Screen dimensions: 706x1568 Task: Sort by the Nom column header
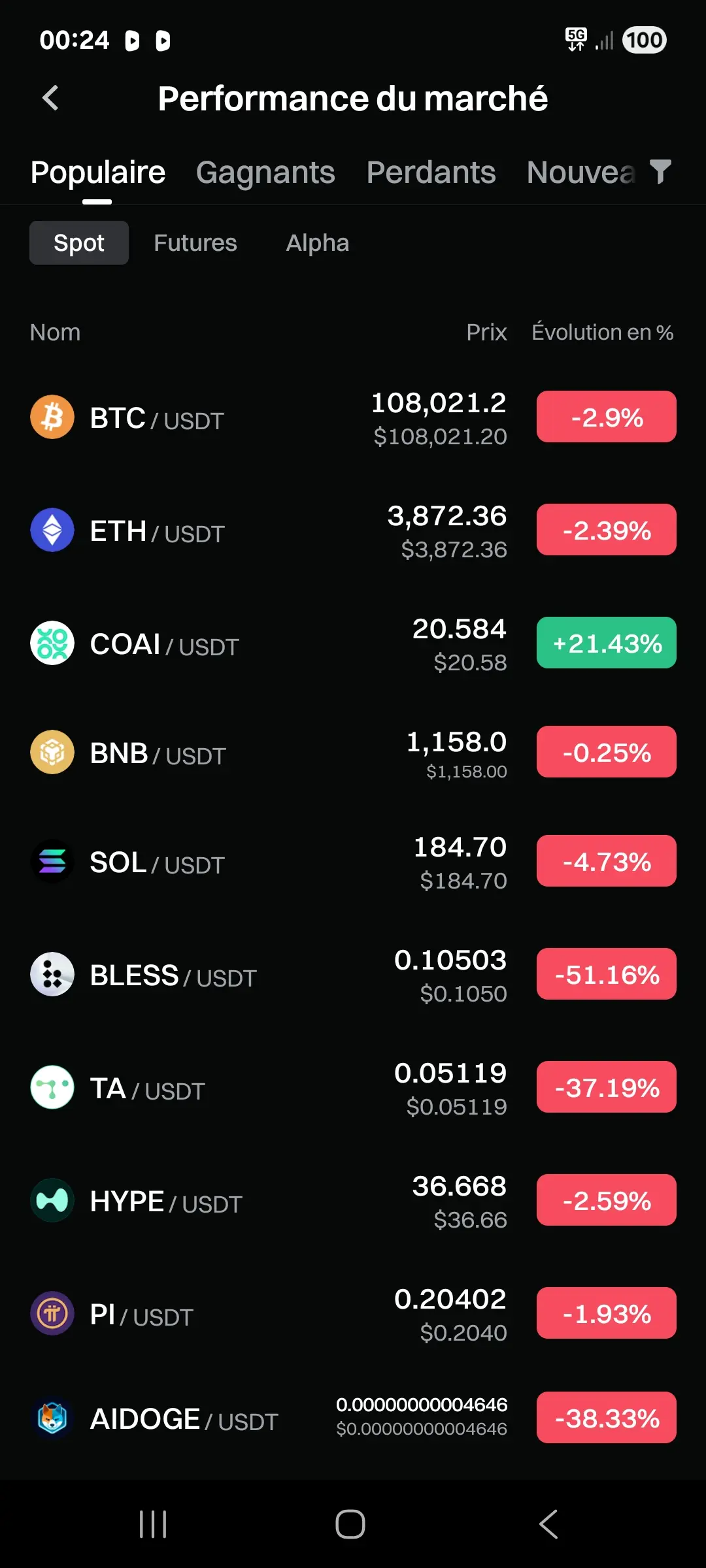point(56,333)
